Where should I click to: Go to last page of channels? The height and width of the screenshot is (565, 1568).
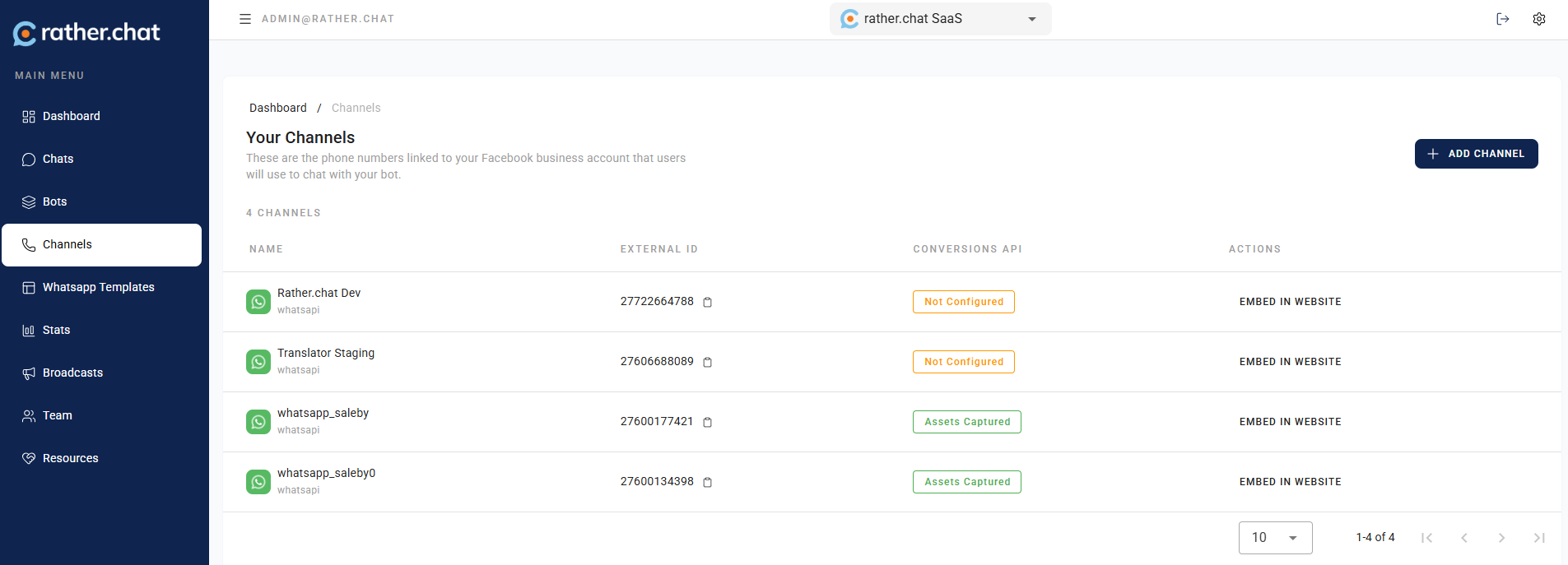click(x=1539, y=538)
